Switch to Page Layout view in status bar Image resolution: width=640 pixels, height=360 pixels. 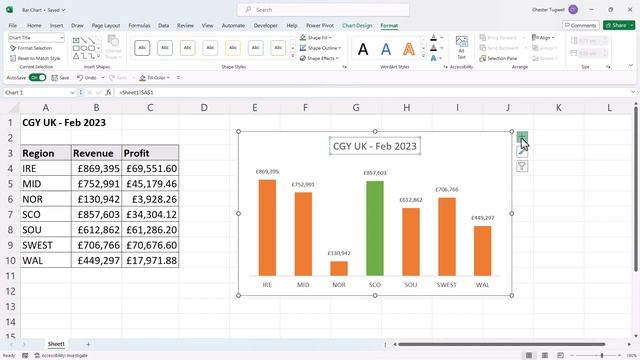pos(544,356)
